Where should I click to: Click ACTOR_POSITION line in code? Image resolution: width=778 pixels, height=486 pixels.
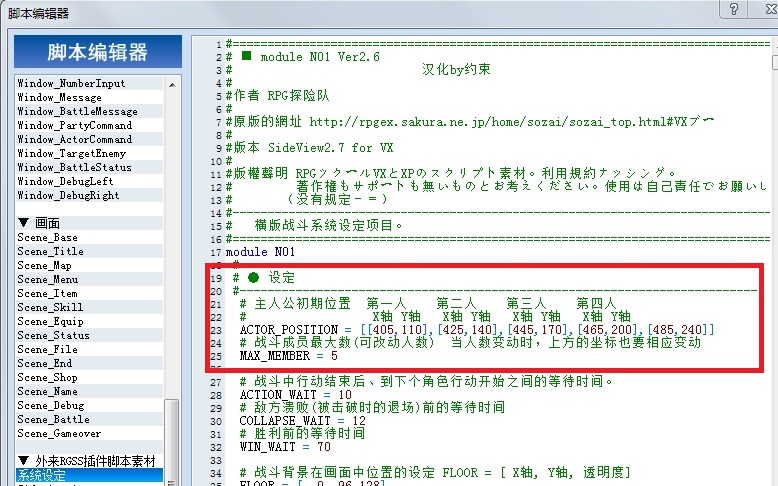(x=477, y=330)
